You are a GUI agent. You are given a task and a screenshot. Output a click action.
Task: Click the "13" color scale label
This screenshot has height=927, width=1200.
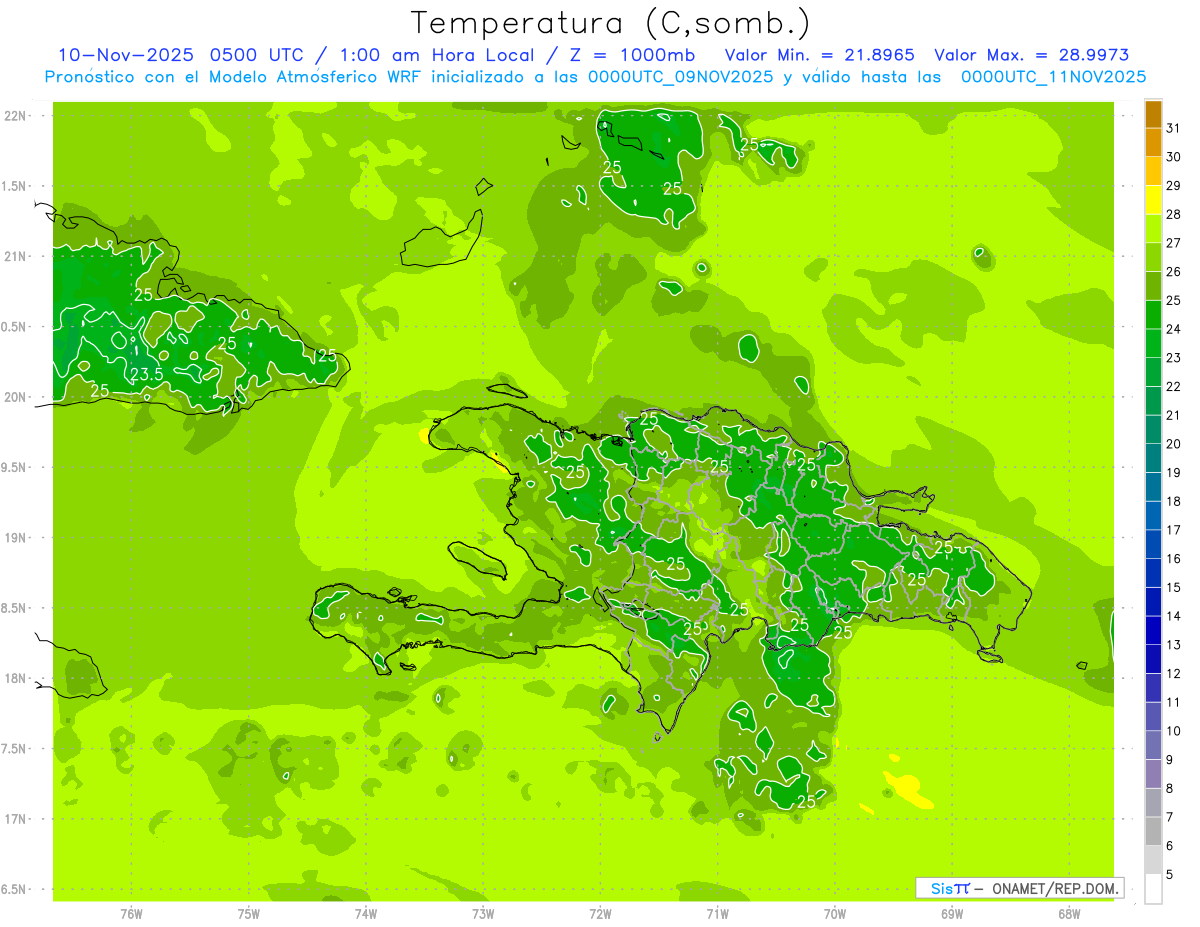coord(1174,645)
